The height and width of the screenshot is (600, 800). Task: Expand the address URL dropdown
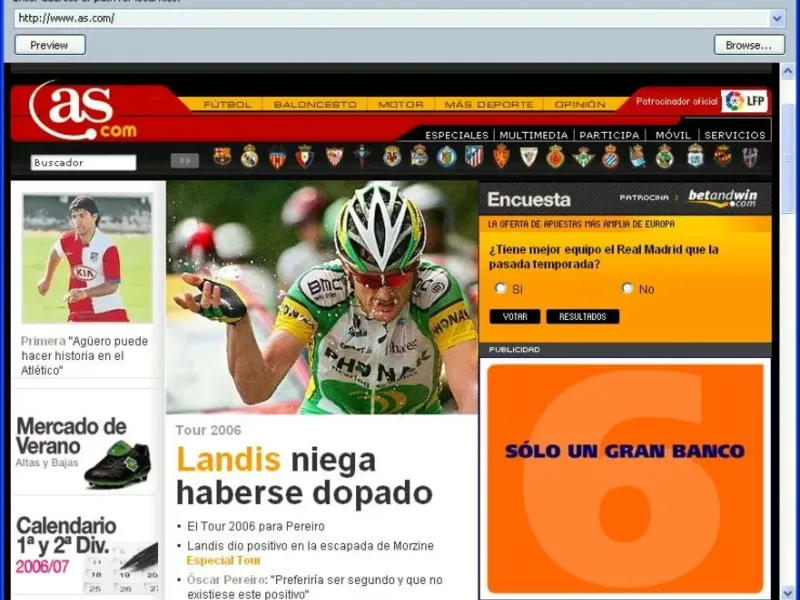777,19
